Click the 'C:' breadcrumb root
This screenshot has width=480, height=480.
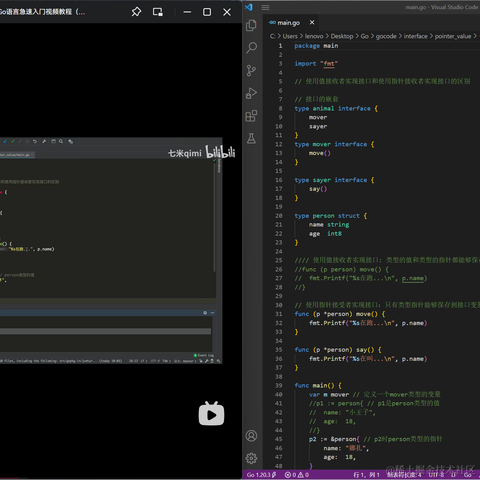[x=272, y=36]
